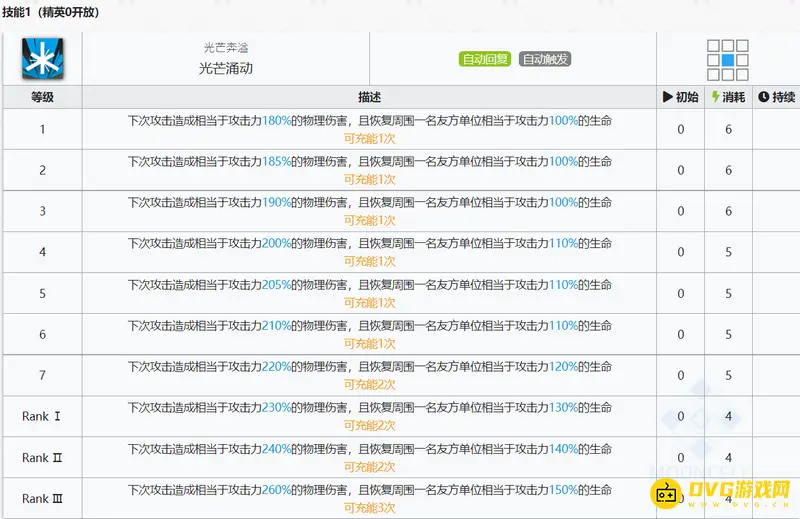Click the skill subtitle 光芒奔溢
Image resolution: width=800 pixels, height=519 pixels.
(226, 48)
